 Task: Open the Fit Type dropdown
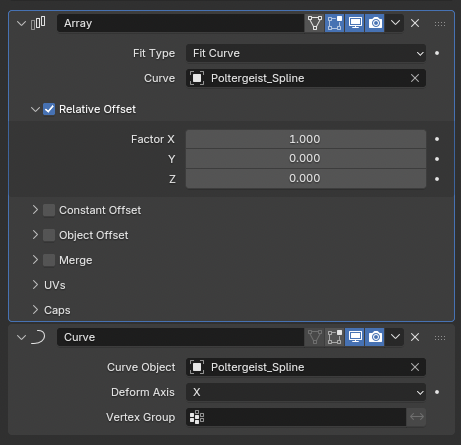pyautogui.click(x=306, y=53)
